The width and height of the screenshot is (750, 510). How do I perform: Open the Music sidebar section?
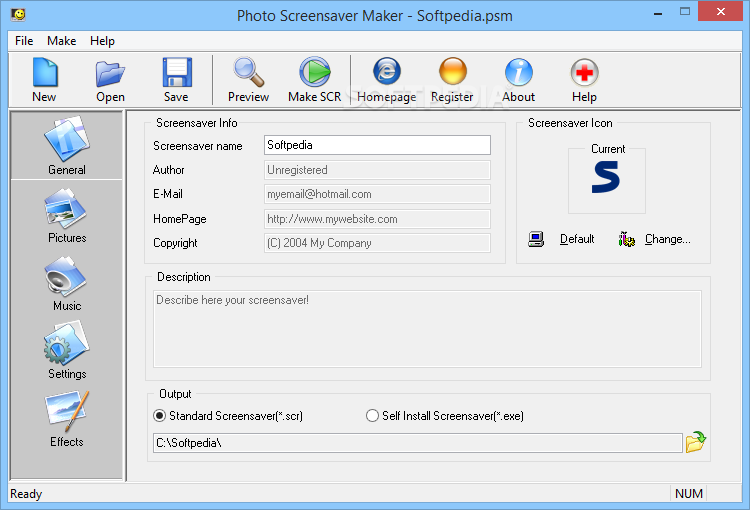click(66, 283)
